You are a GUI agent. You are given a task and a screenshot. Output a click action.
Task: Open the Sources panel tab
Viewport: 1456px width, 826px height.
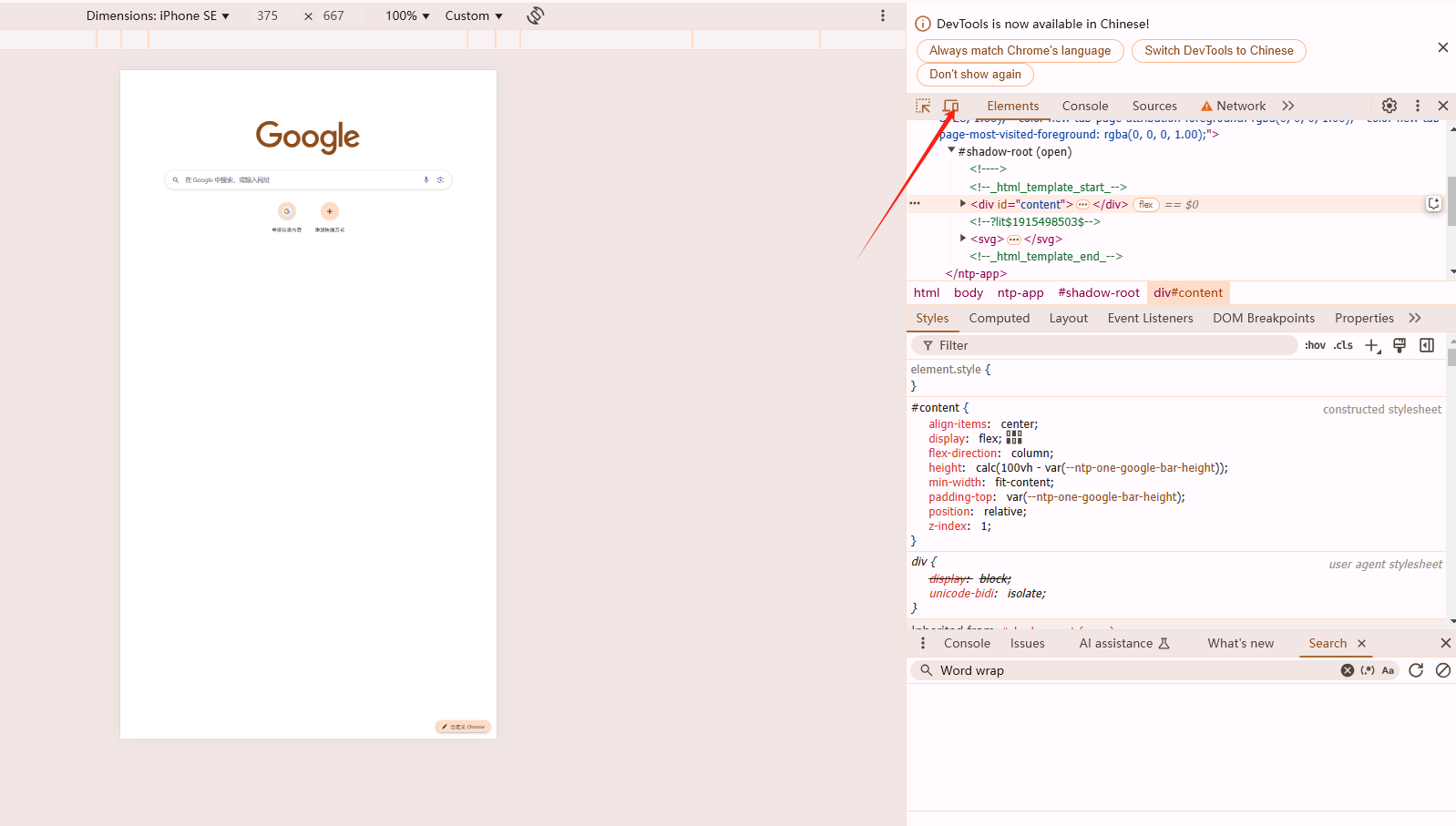[1154, 106]
